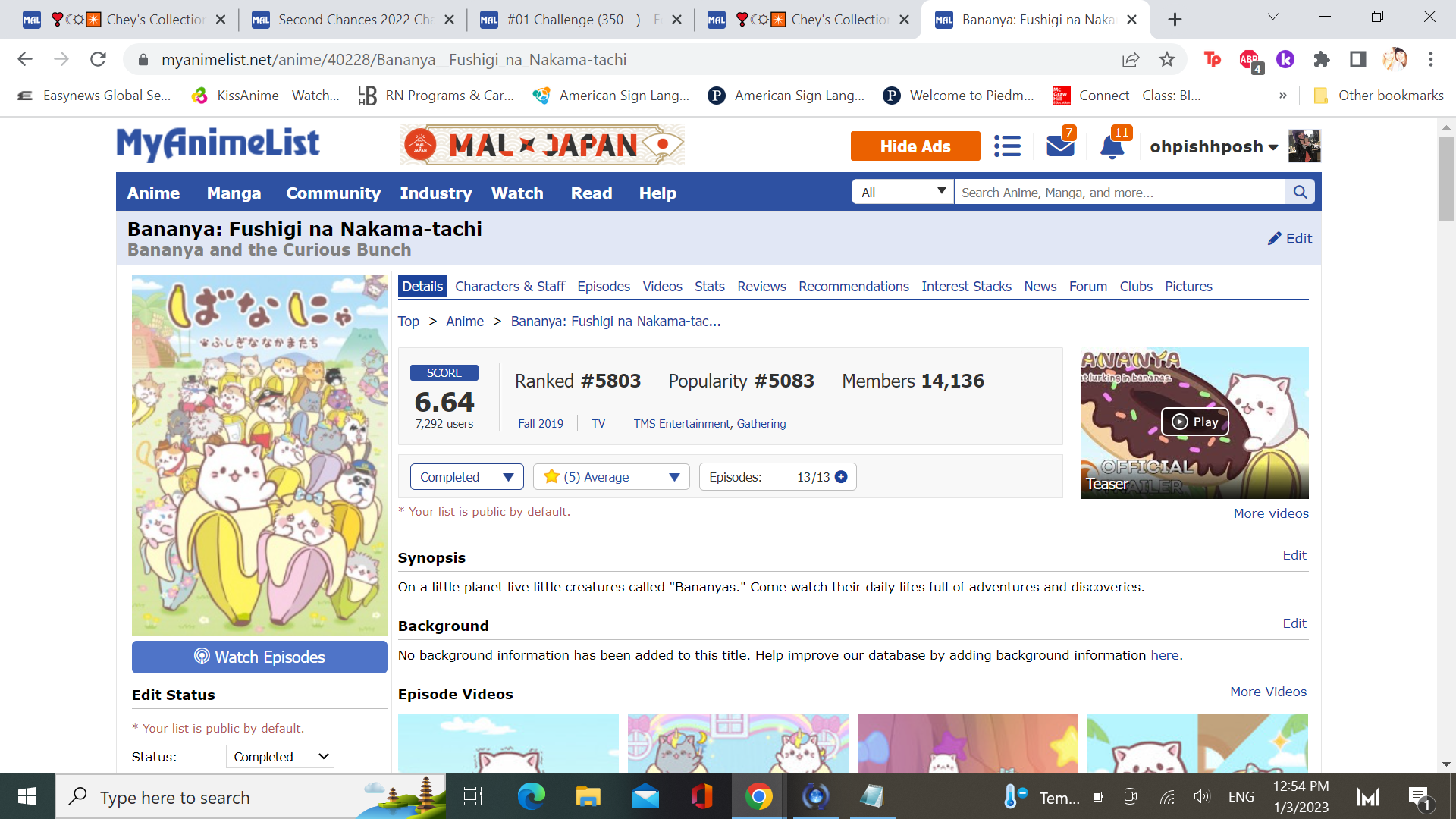Switch to the Reviews tab
The width and height of the screenshot is (1456, 819).
tap(761, 286)
